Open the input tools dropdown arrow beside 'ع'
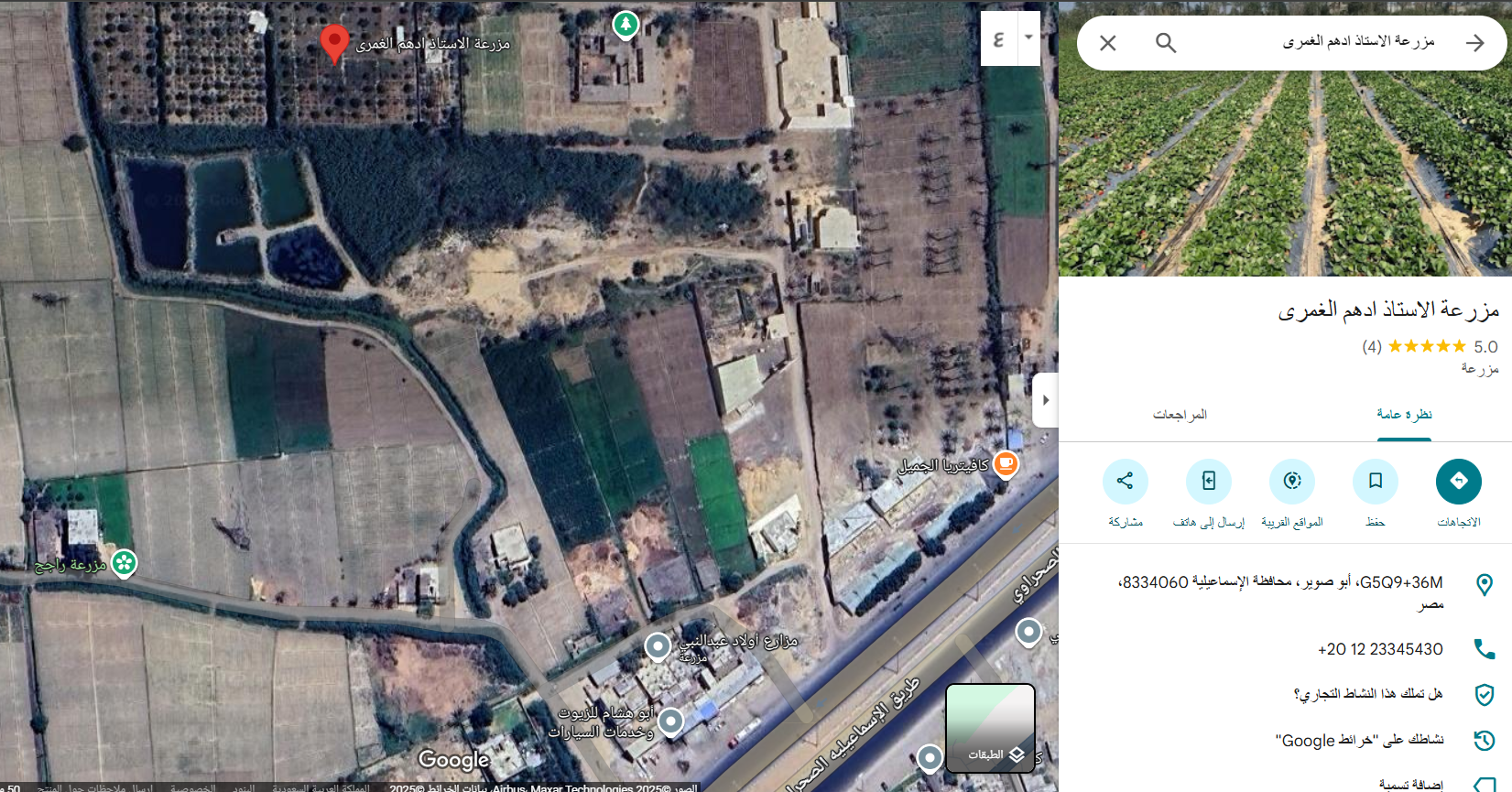Screen dimensions: 1512x792 click(1029, 38)
